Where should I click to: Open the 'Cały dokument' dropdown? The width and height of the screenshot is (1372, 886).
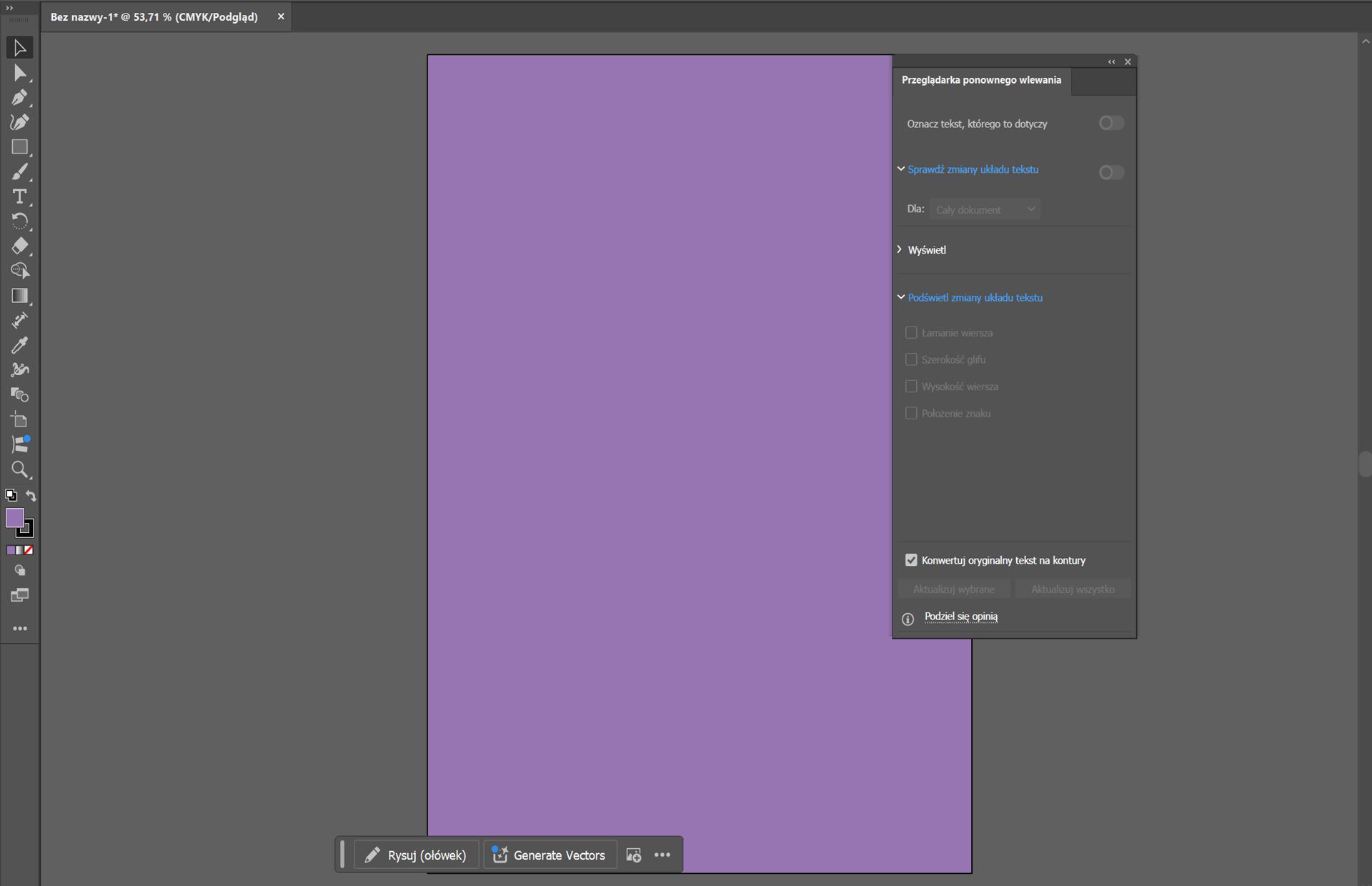point(985,209)
